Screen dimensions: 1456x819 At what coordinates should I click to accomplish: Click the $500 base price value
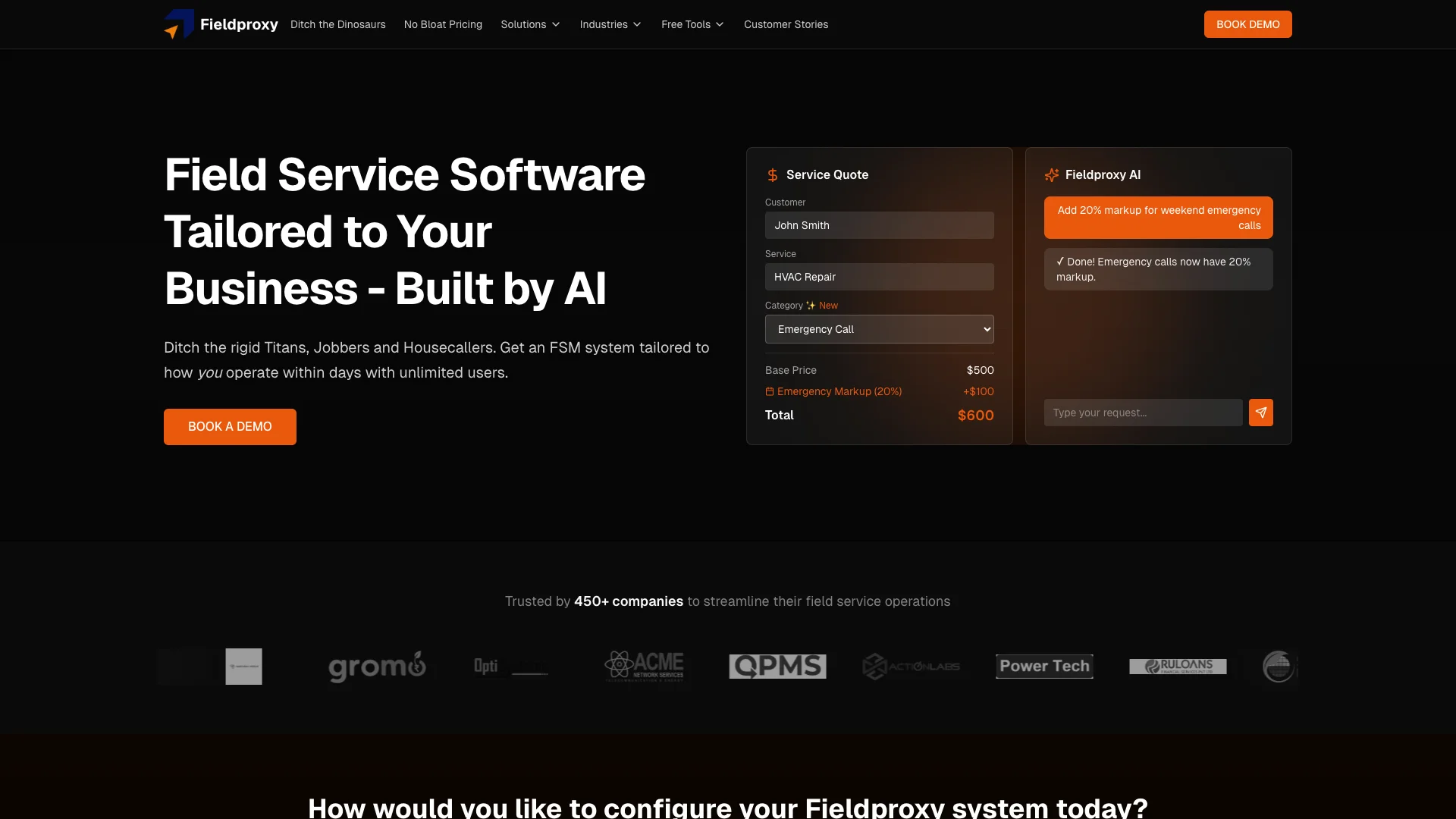[980, 370]
